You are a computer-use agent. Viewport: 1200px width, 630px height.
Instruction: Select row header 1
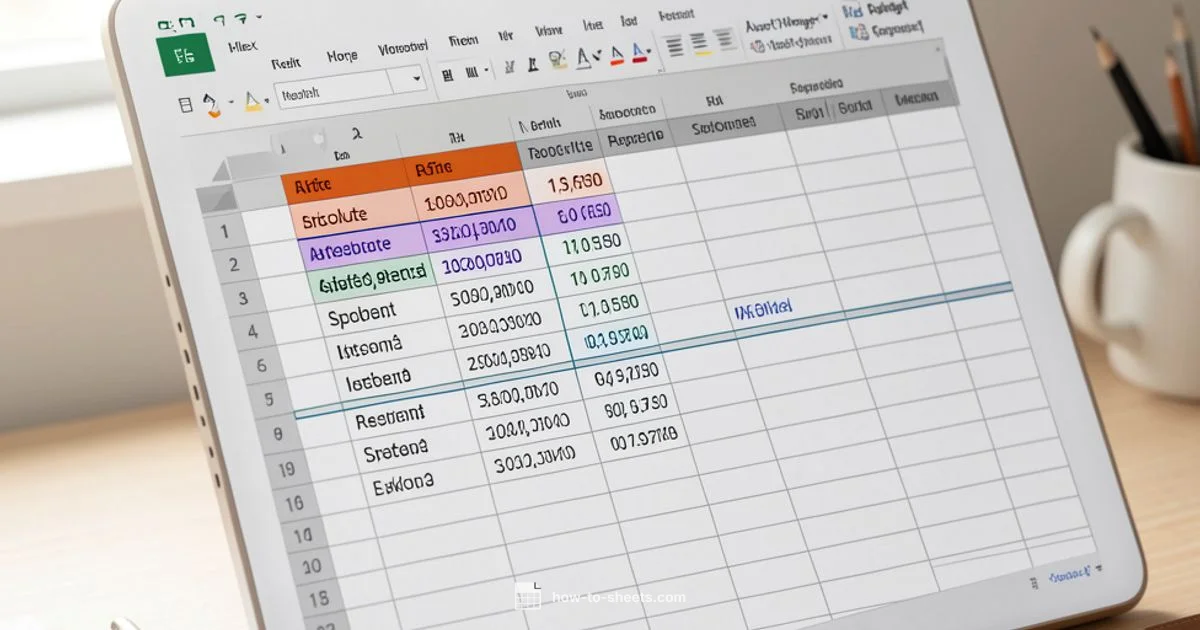point(226,231)
